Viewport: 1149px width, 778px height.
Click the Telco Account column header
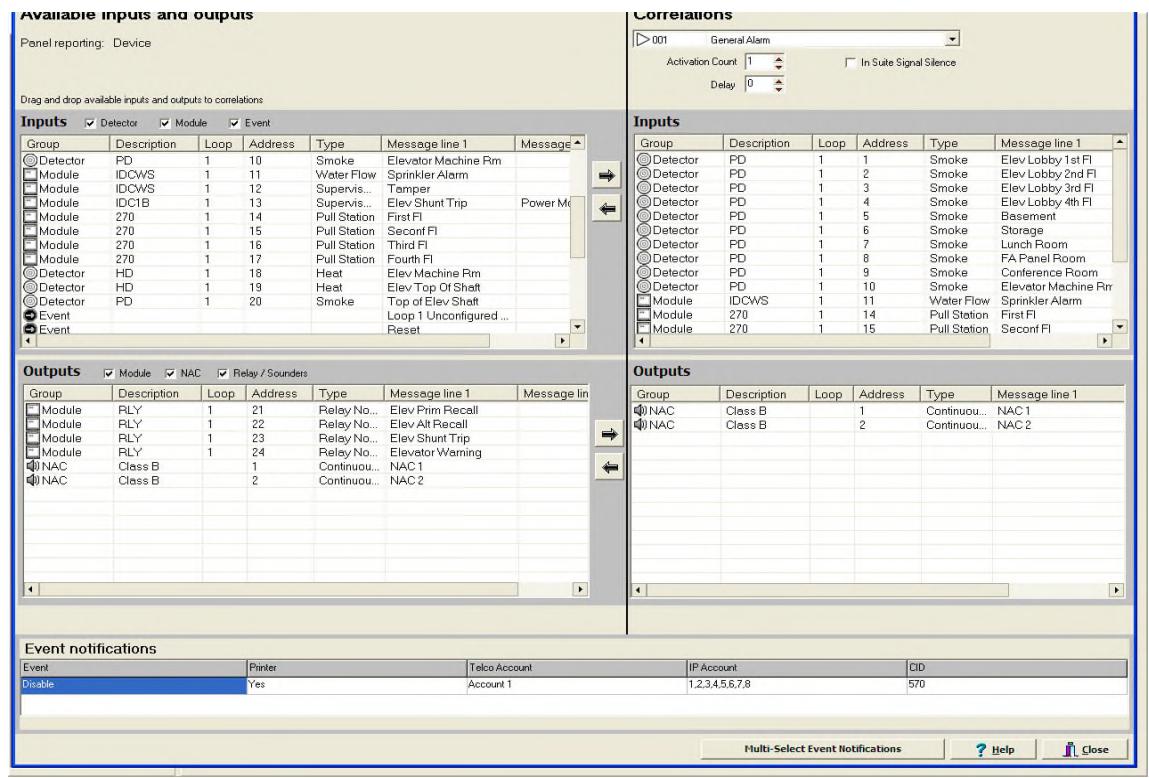click(x=577, y=667)
